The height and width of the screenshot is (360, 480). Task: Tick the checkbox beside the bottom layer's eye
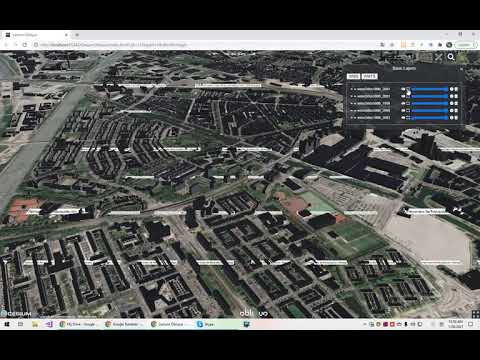point(408,118)
